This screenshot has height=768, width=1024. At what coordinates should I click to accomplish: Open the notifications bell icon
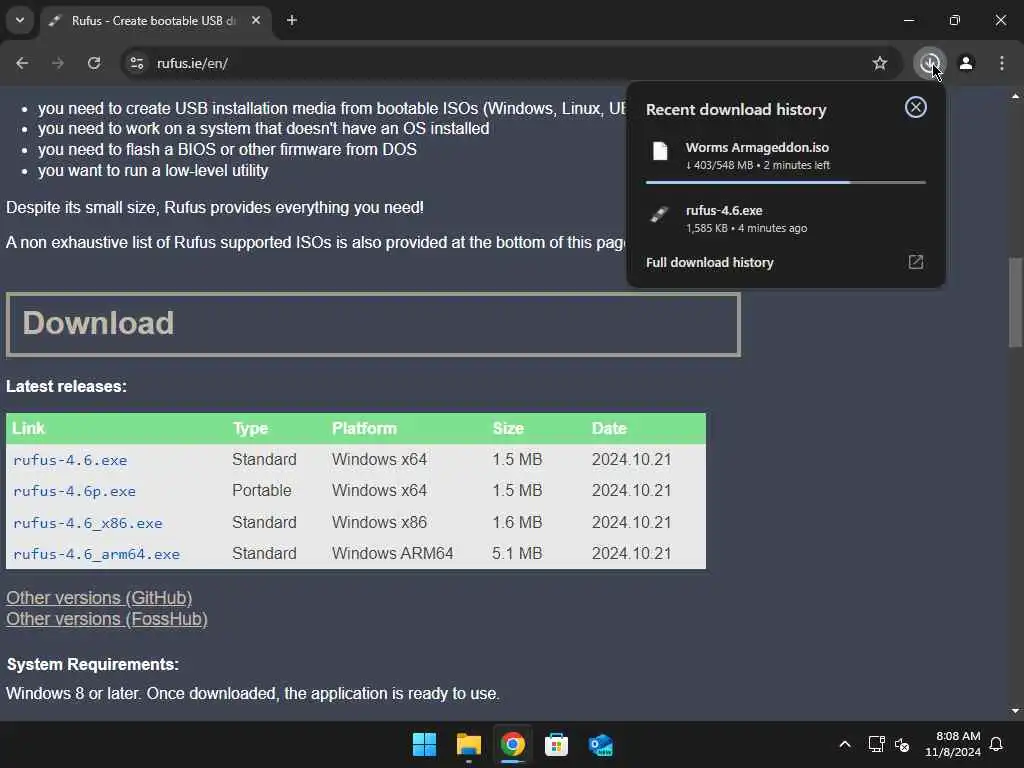point(997,744)
